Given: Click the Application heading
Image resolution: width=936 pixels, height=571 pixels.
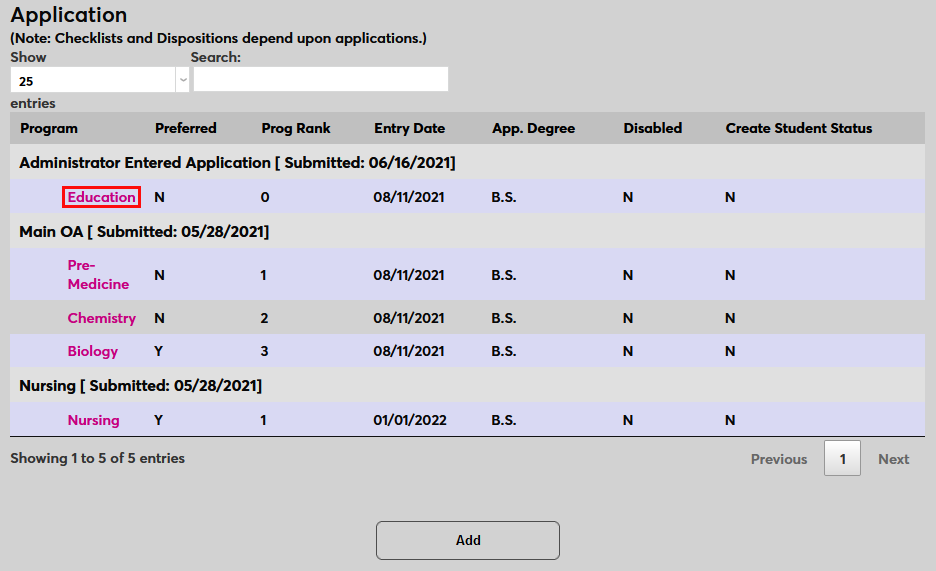Looking at the screenshot, I should pos(69,15).
